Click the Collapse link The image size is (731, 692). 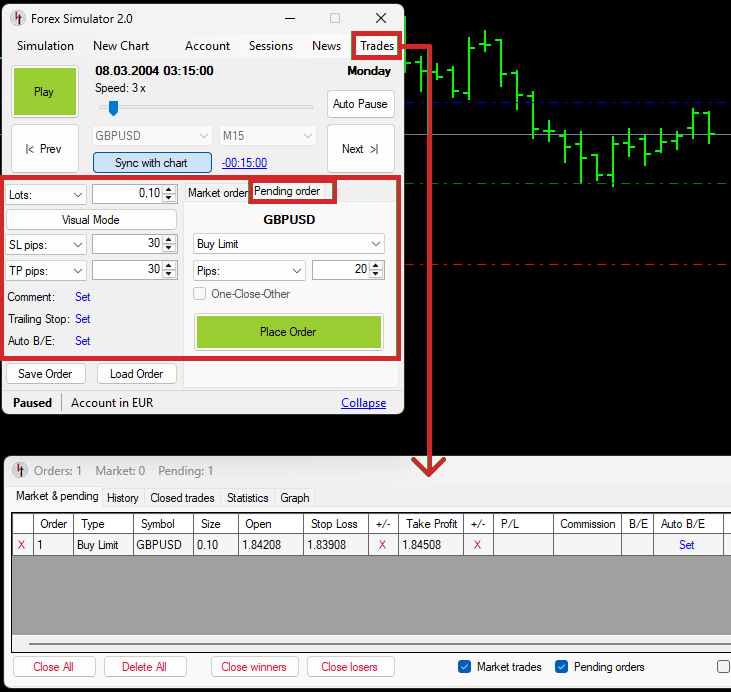point(364,402)
